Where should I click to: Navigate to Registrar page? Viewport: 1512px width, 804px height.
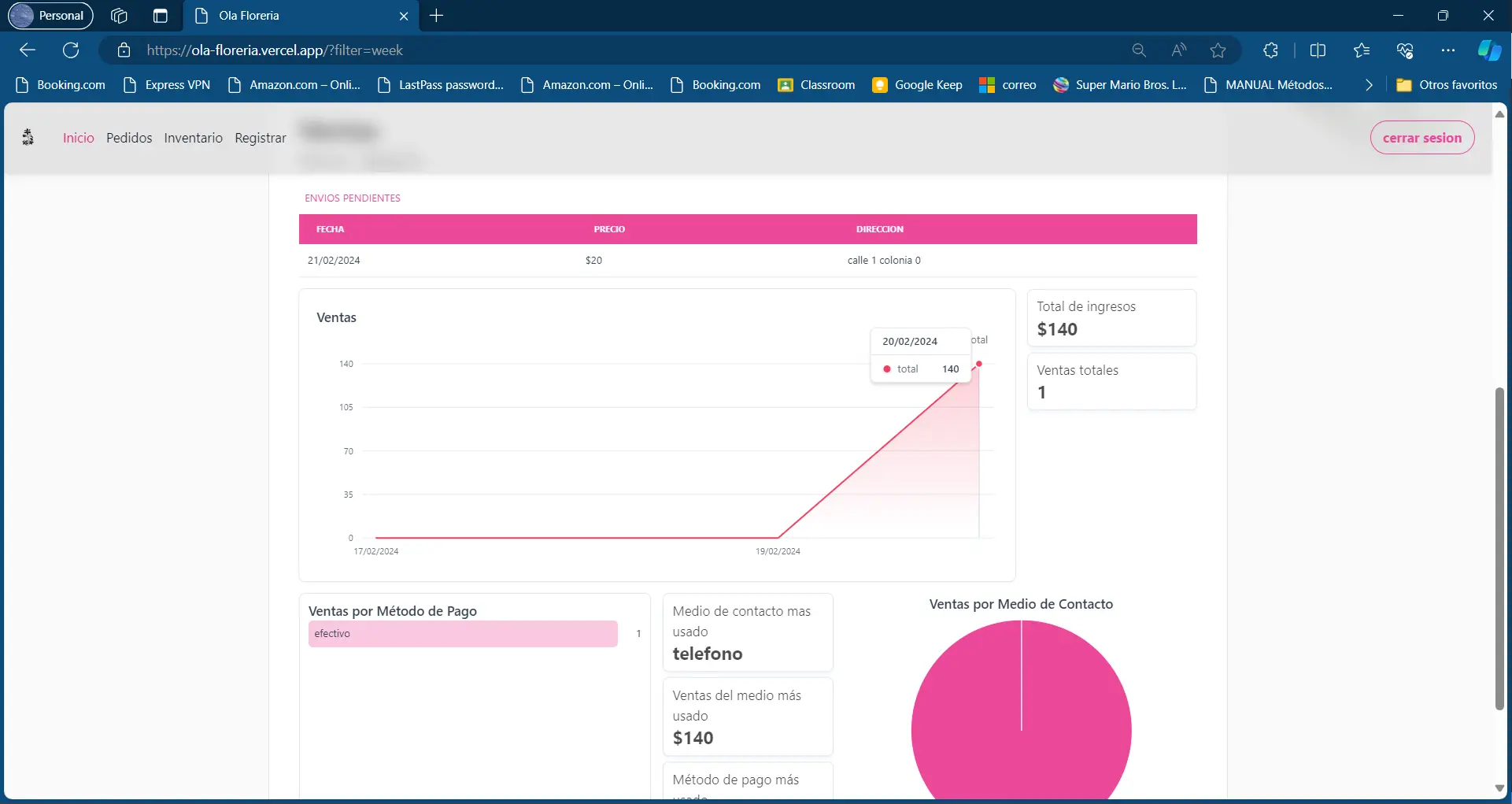(261, 138)
